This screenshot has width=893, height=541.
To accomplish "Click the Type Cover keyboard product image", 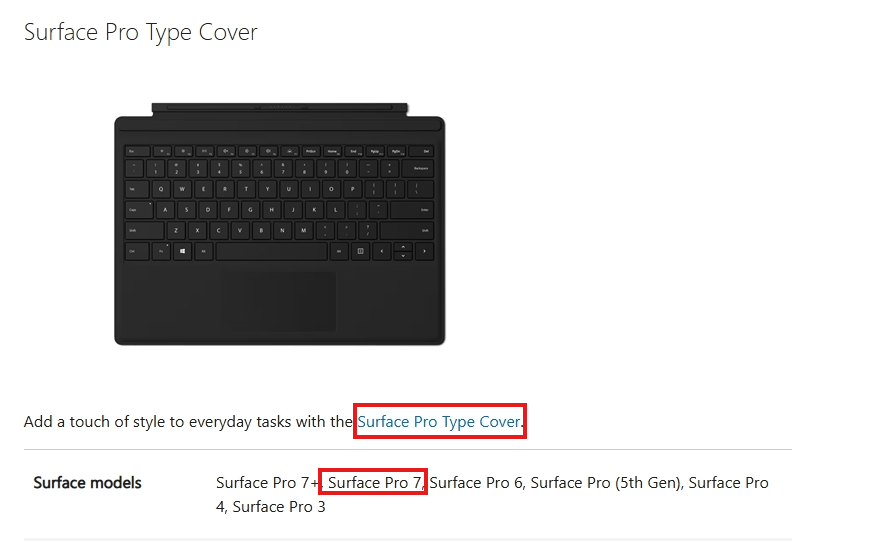I will [280, 224].
